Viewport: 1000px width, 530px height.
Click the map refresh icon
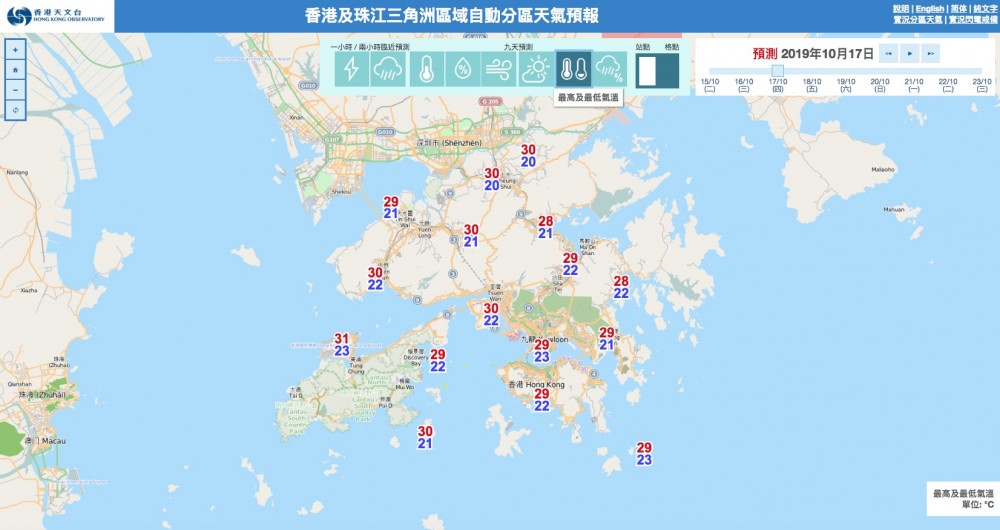coord(16,109)
